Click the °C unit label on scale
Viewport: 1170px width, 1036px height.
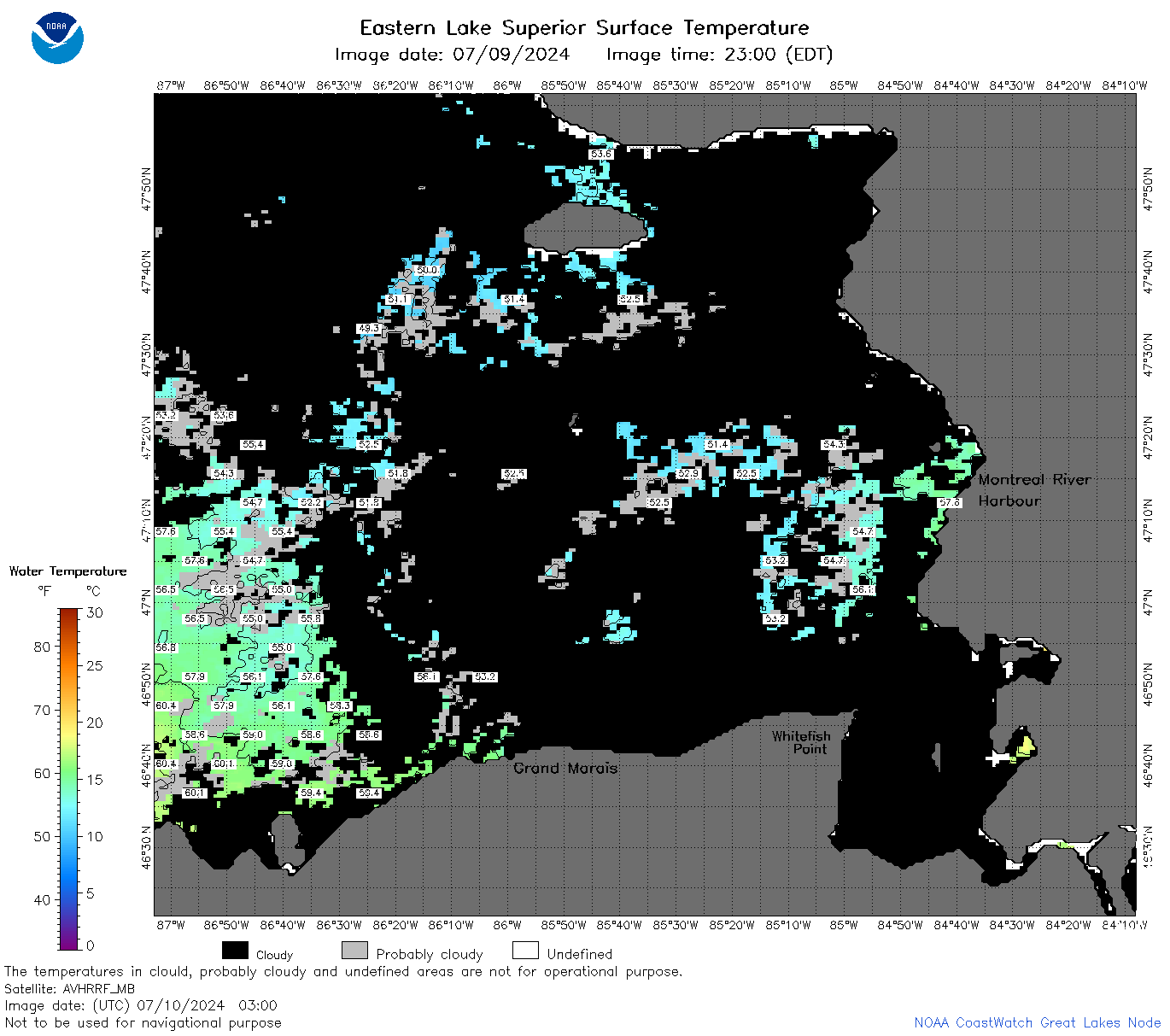(92, 591)
